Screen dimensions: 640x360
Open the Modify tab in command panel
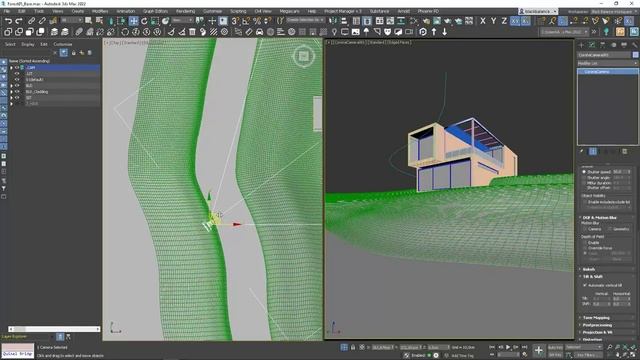tap(592, 45)
